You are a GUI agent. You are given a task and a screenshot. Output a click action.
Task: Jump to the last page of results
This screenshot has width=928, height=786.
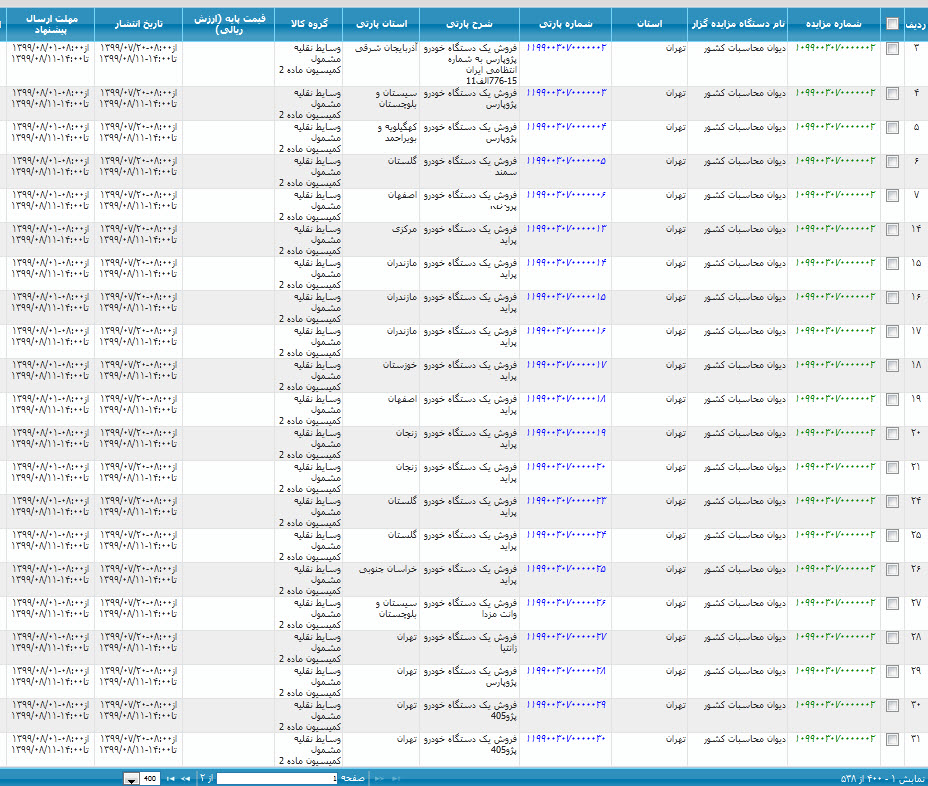click(170, 778)
